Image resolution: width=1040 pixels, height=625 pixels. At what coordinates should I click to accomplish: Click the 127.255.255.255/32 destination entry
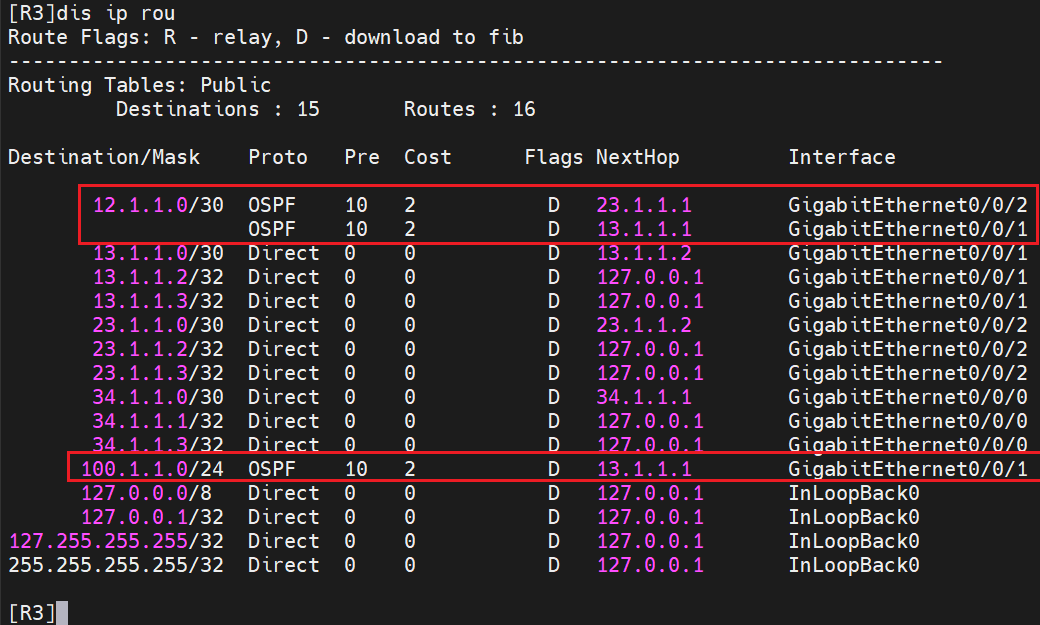point(116,541)
